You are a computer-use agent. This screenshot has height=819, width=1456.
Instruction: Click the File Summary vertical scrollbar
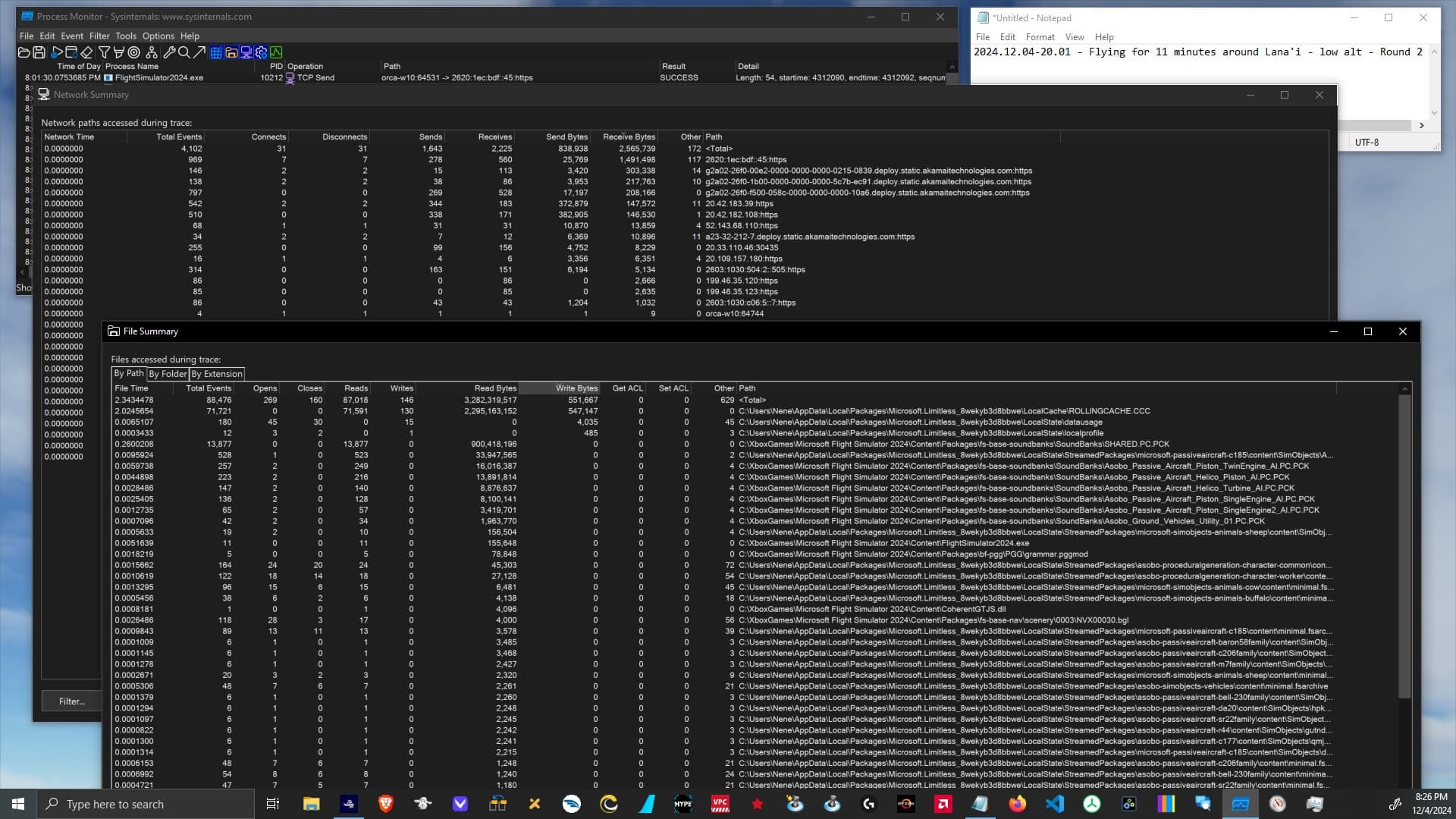[1404, 546]
